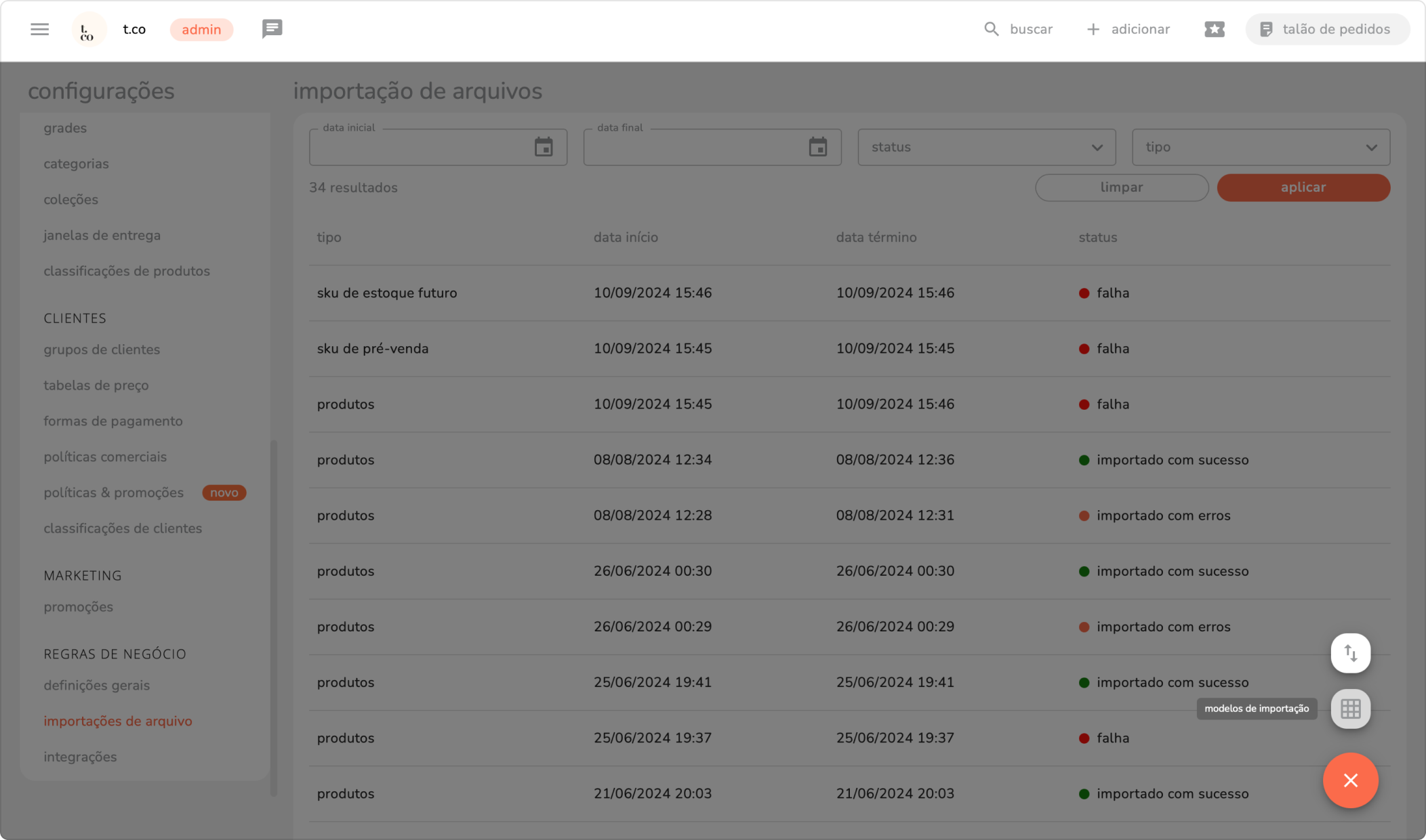
Task: Click the import/export arrows floating button
Action: coord(1350,653)
